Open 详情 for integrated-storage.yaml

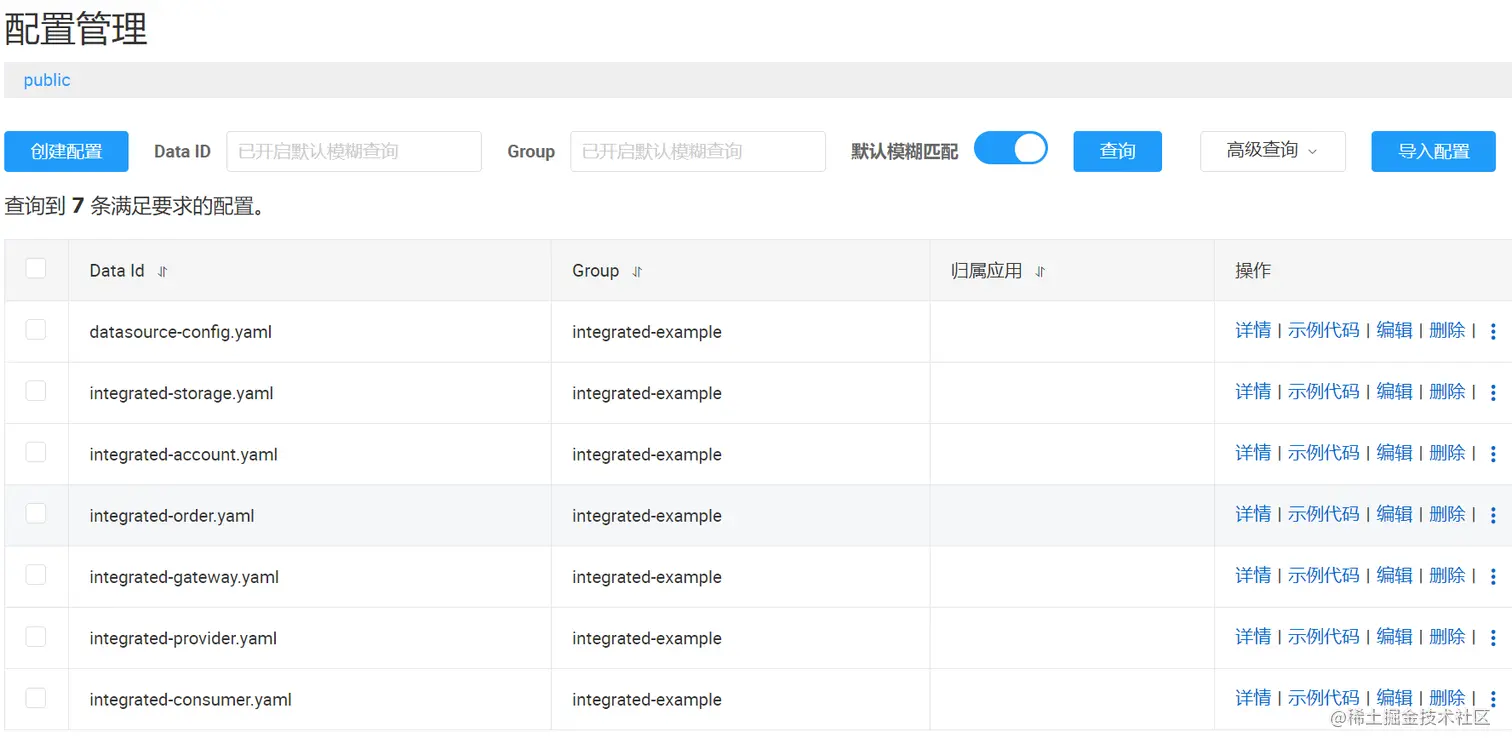pos(1253,392)
